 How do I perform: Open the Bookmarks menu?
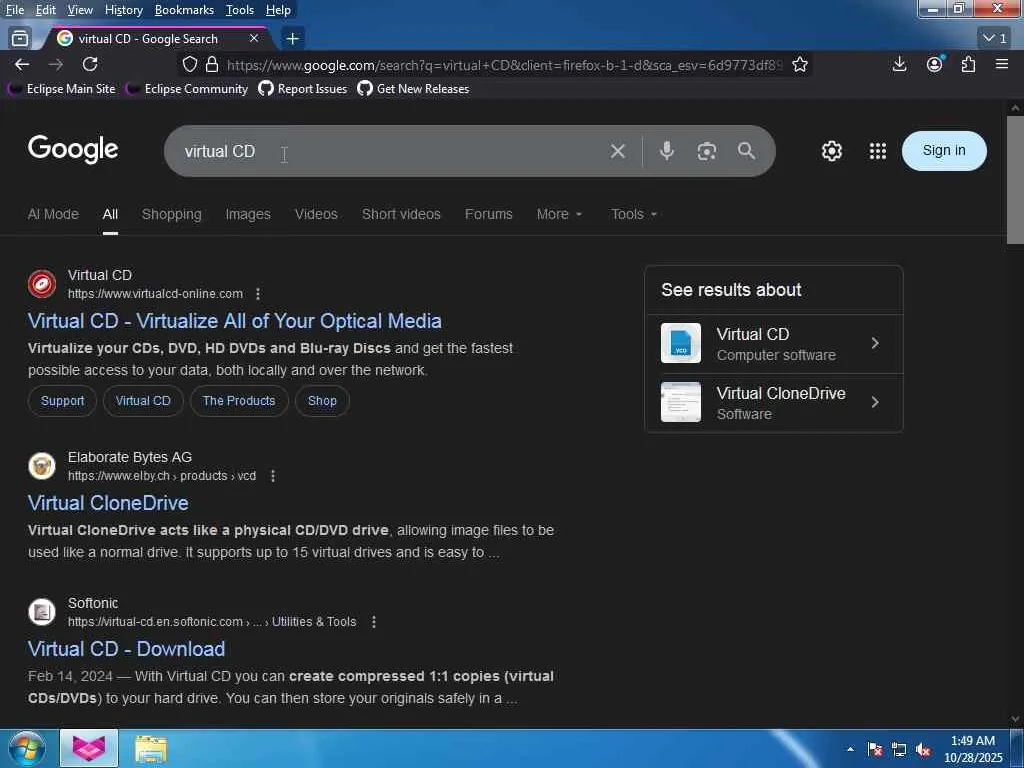pyautogui.click(x=184, y=10)
